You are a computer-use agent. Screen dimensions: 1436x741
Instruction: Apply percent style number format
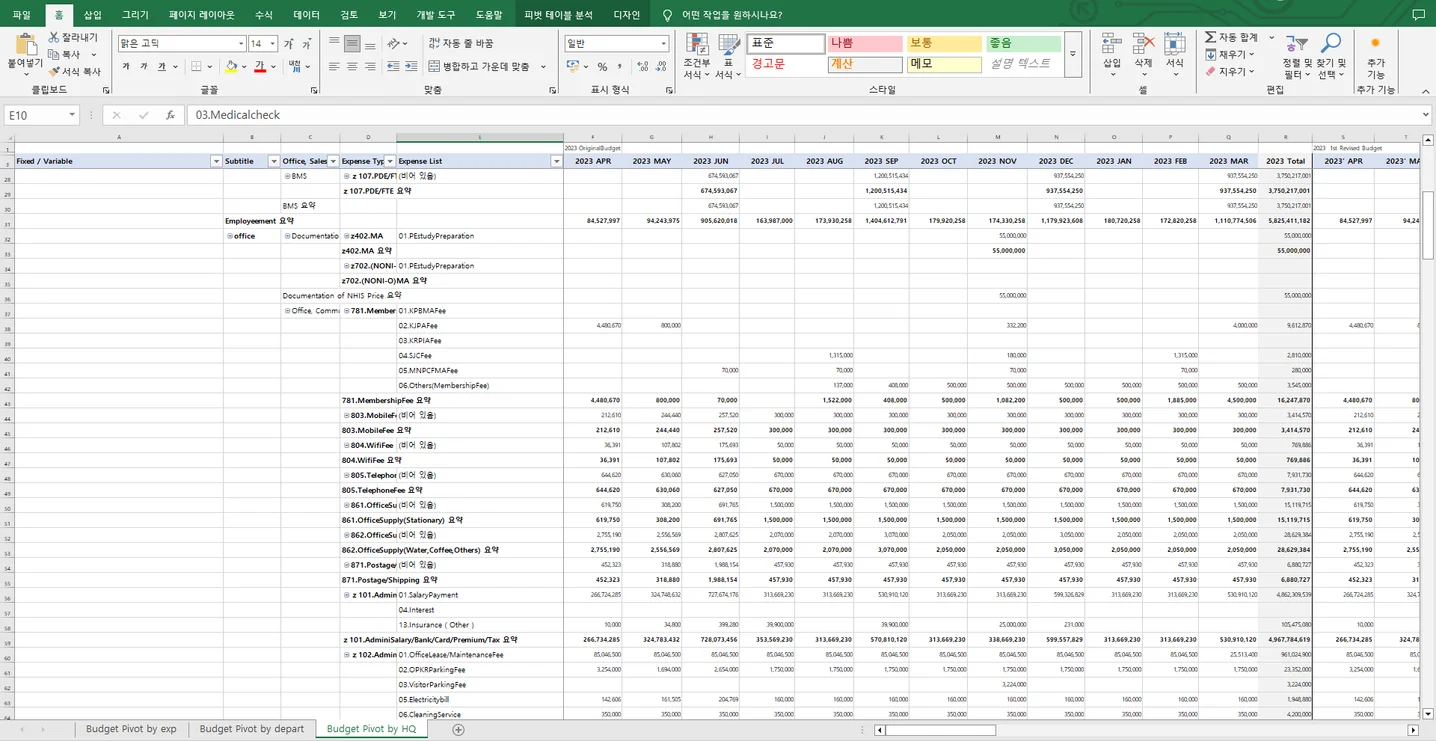(x=602, y=67)
